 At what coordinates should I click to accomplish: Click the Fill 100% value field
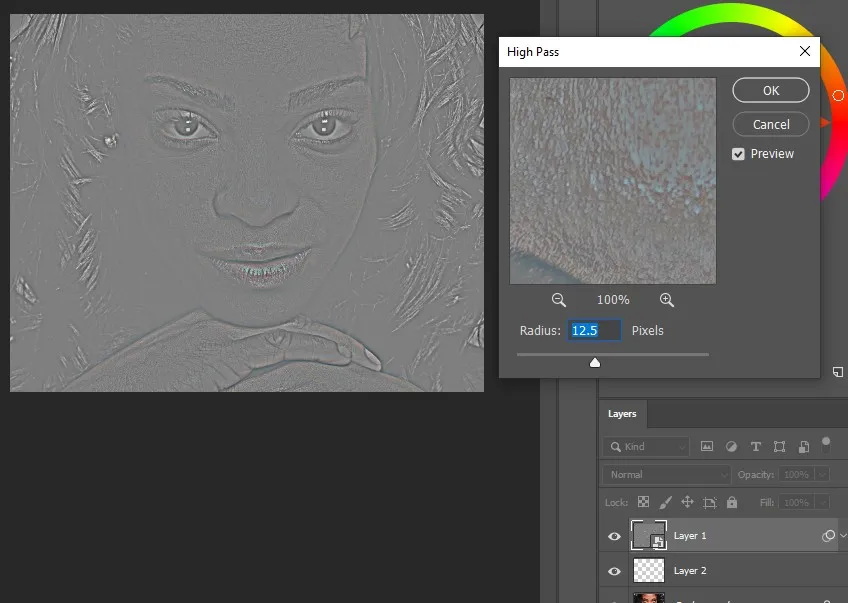(x=796, y=502)
